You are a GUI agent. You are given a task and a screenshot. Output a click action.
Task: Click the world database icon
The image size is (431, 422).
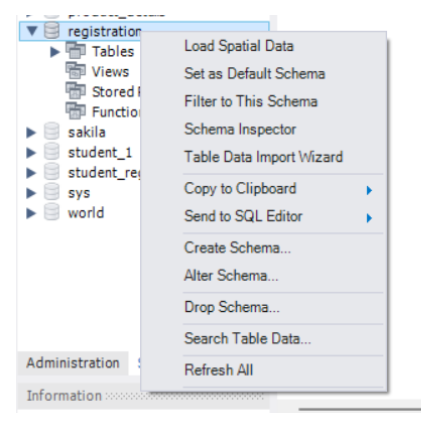coord(52,212)
